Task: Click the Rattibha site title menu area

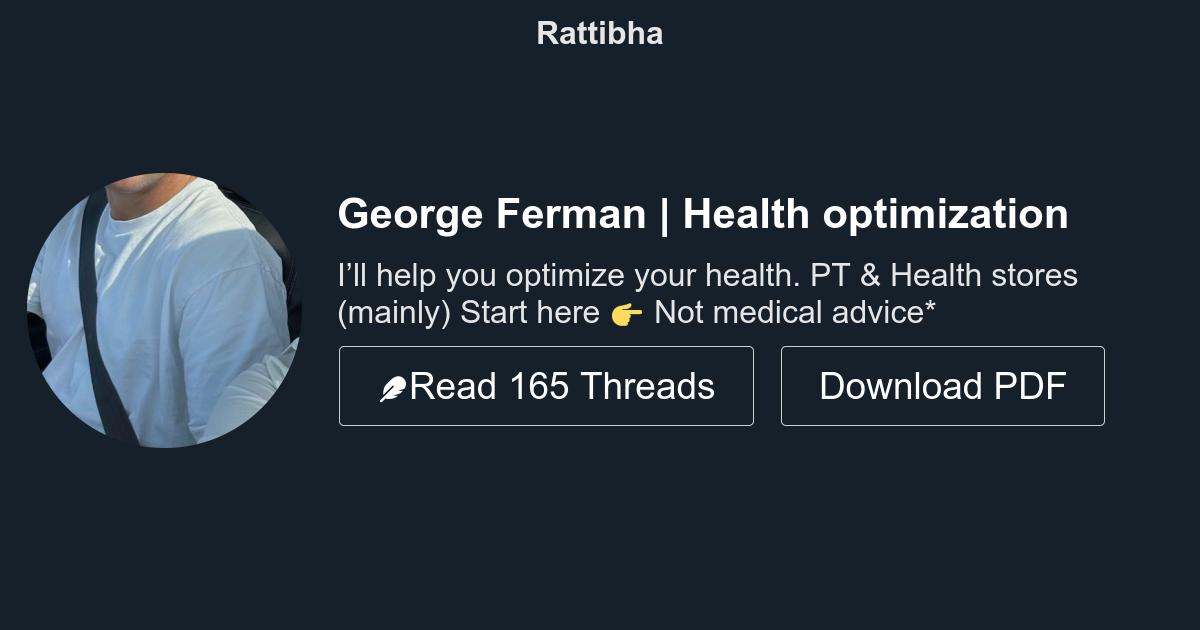Action: (x=599, y=32)
